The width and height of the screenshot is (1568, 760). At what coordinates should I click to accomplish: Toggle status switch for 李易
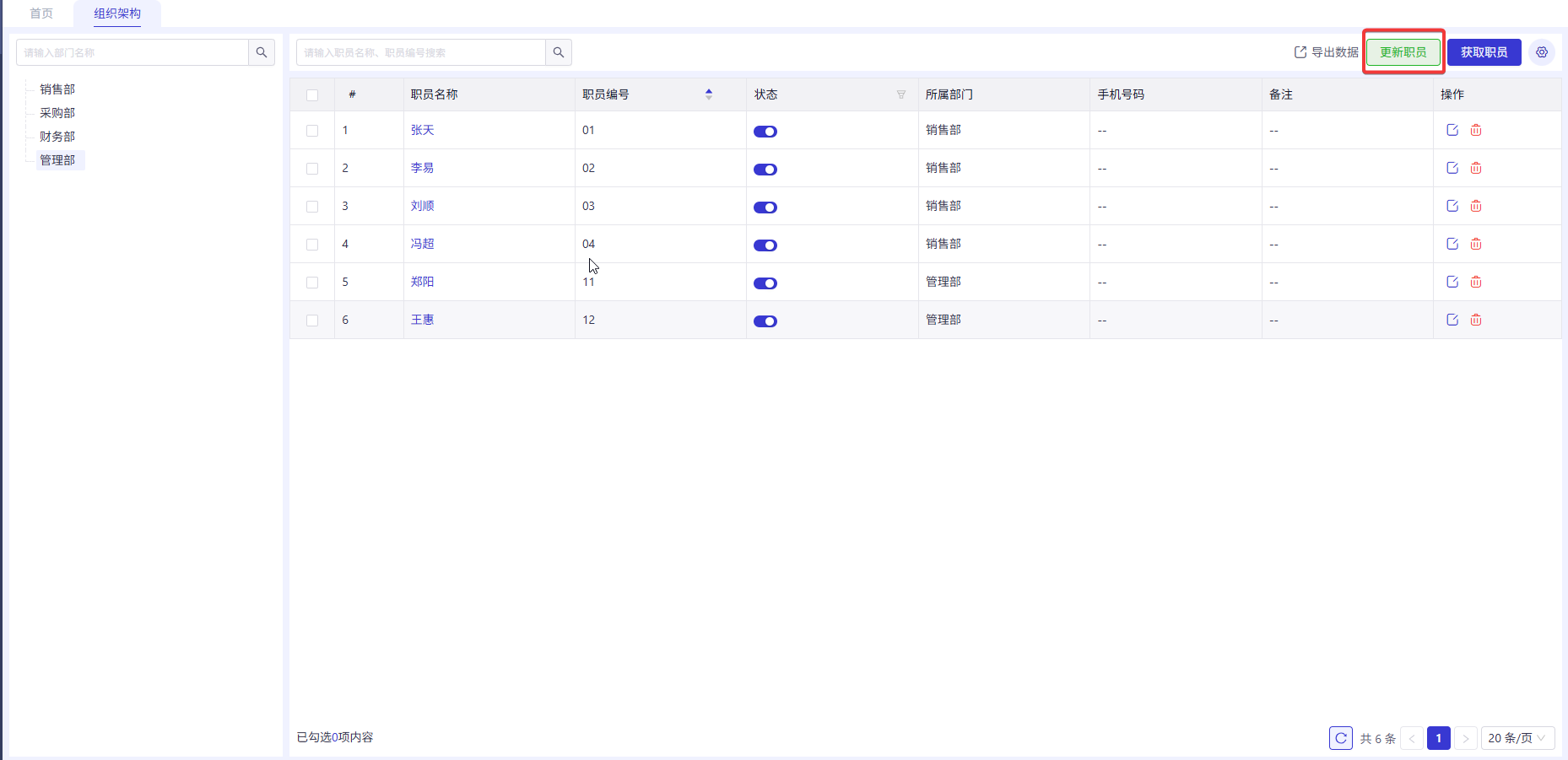tap(765, 170)
